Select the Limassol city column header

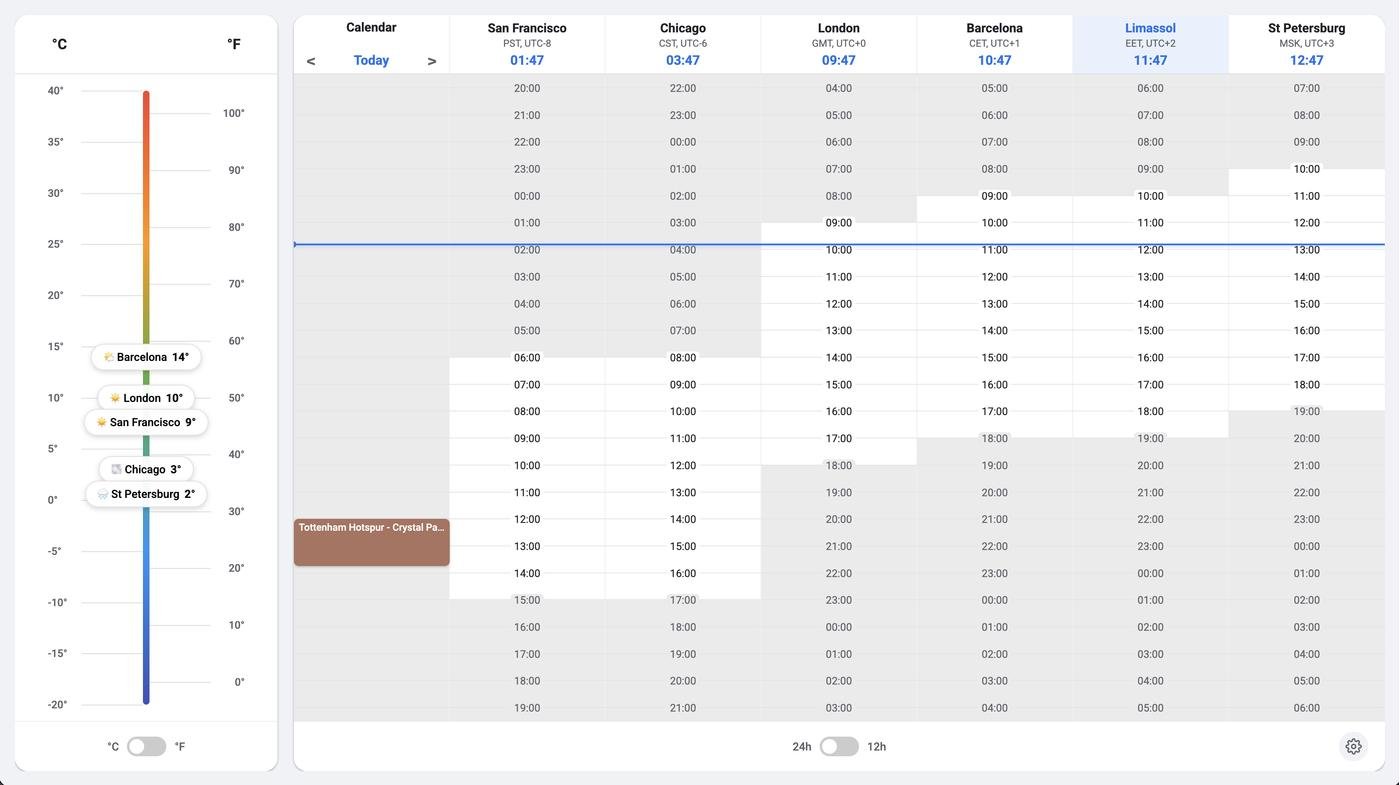[1150, 44]
